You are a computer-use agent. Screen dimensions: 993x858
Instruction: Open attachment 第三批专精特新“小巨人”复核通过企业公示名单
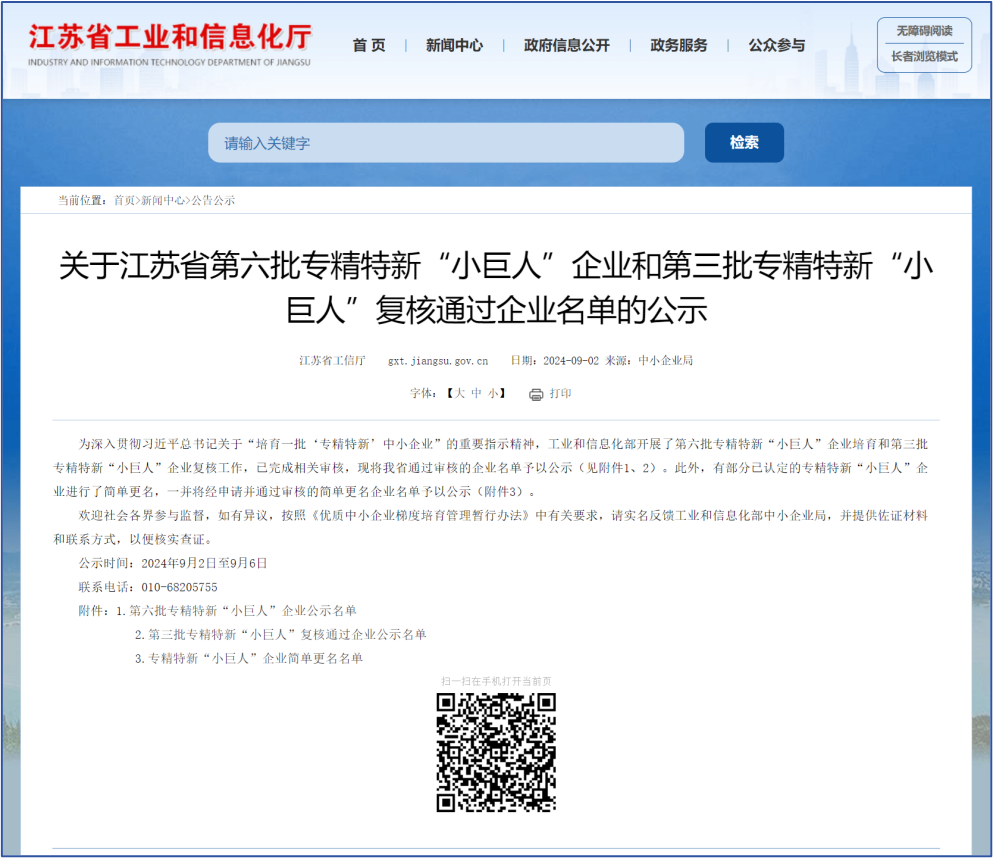coord(287,635)
